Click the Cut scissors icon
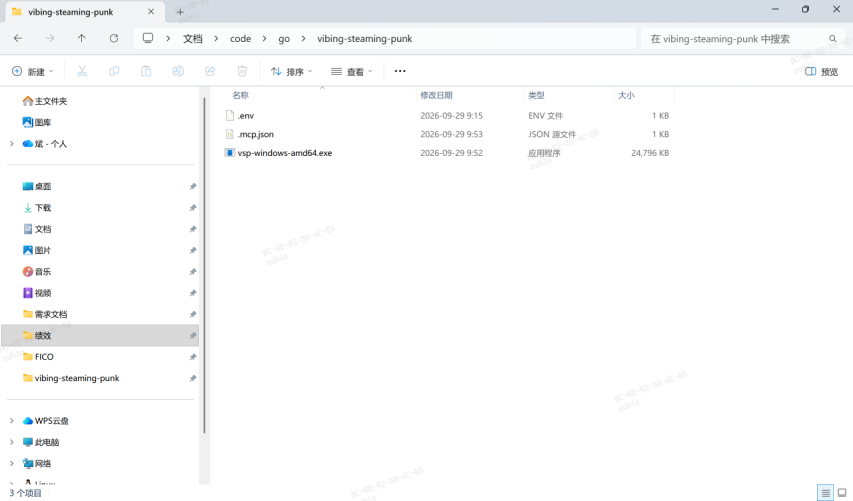This screenshot has width=853, height=501. [x=82, y=71]
